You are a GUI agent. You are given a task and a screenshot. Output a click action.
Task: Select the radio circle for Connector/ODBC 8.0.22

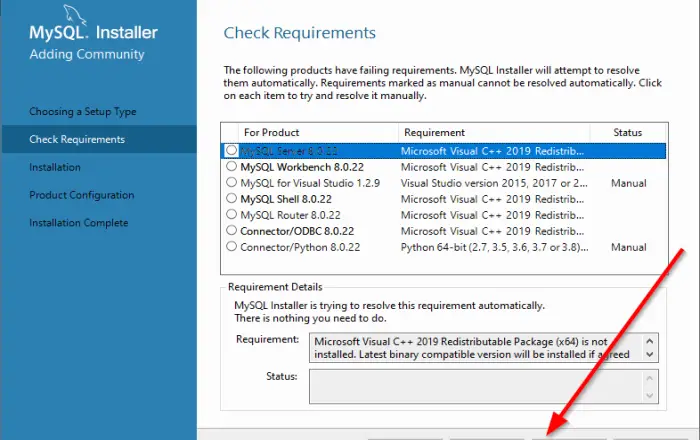click(x=231, y=230)
